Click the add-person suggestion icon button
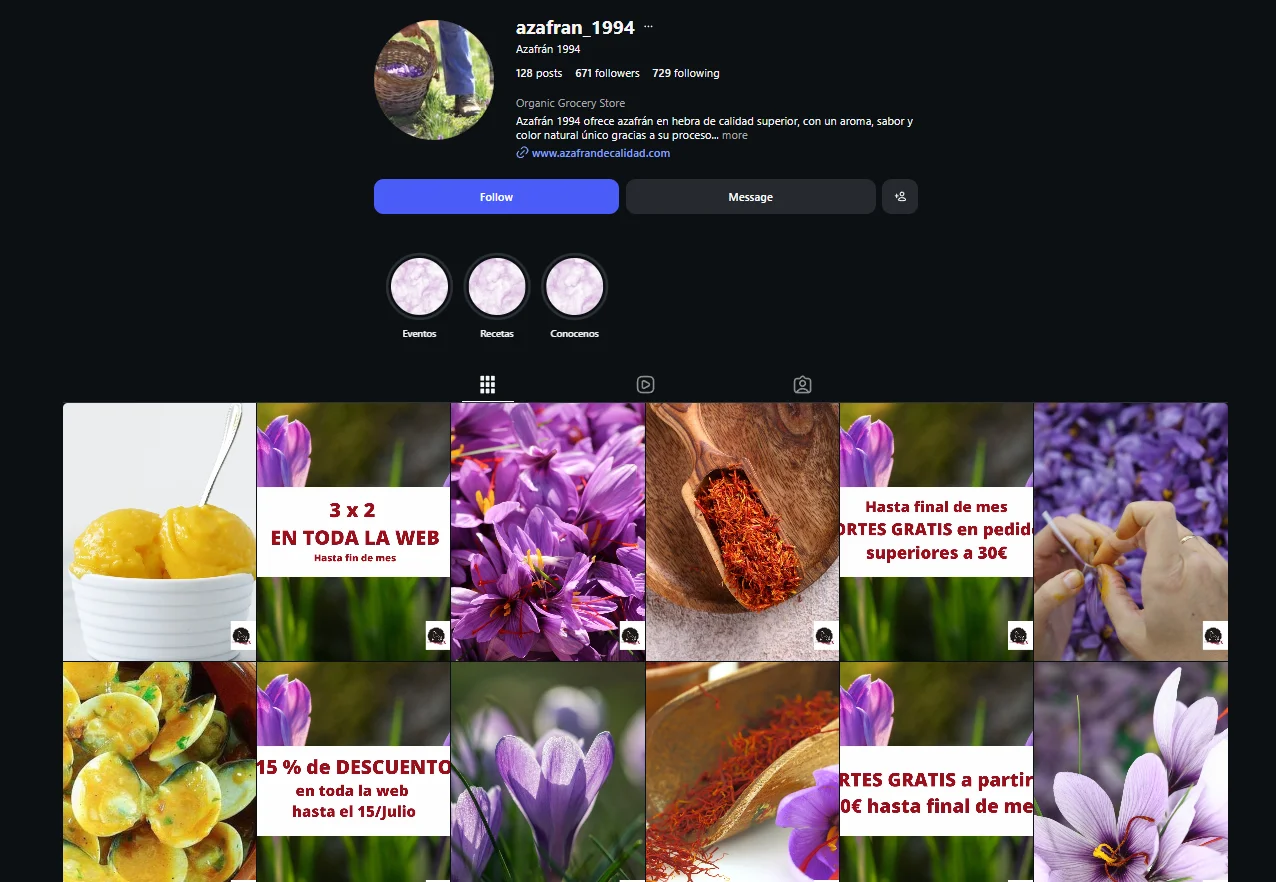Screen dimensions: 1276x882 click(900, 197)
